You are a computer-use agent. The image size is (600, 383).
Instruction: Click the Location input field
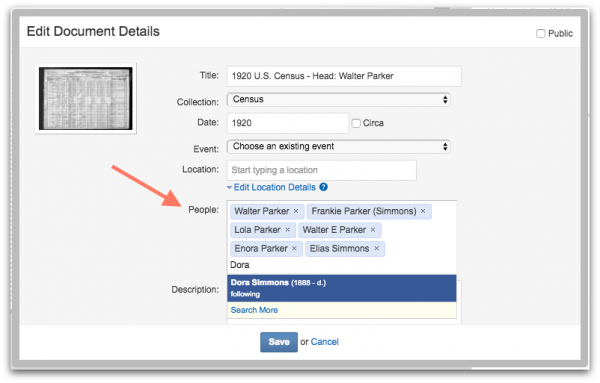click(x=321, y=170)
